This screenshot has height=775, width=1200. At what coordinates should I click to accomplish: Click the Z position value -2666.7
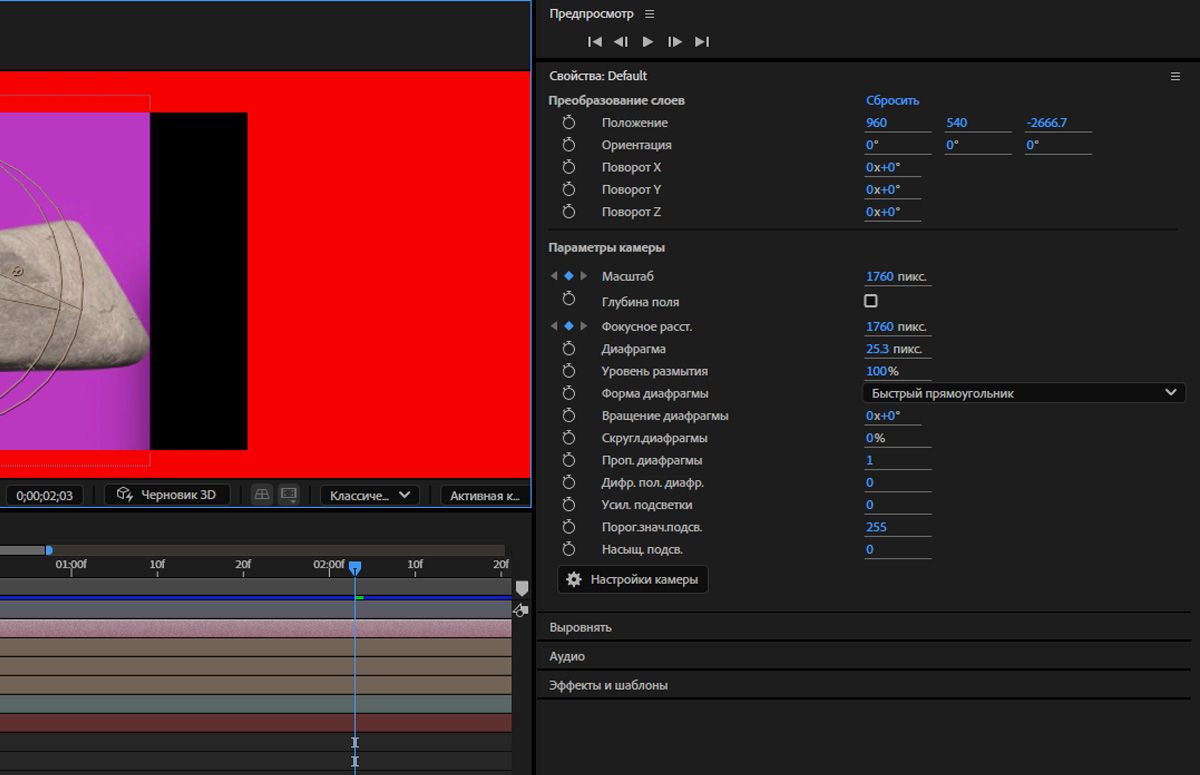pyautogui.click(x=1046, y=123)
